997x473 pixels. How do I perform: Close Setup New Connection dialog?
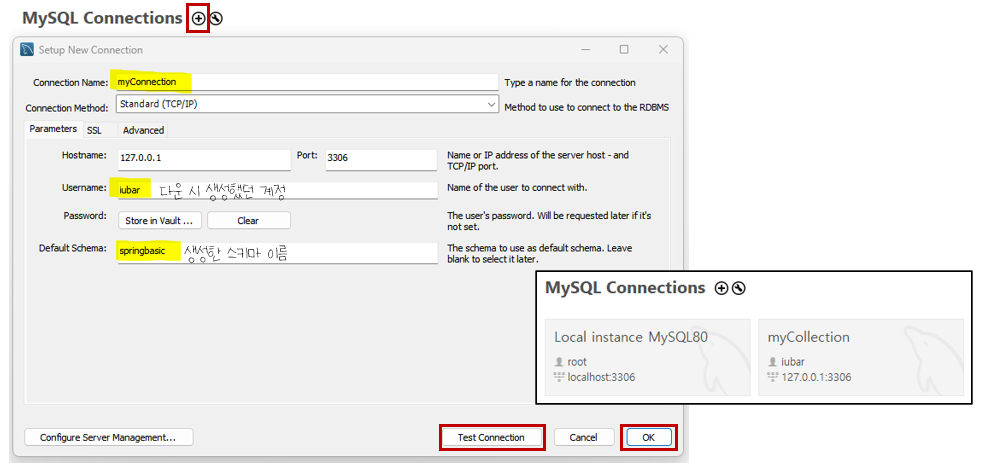(663, 50)
